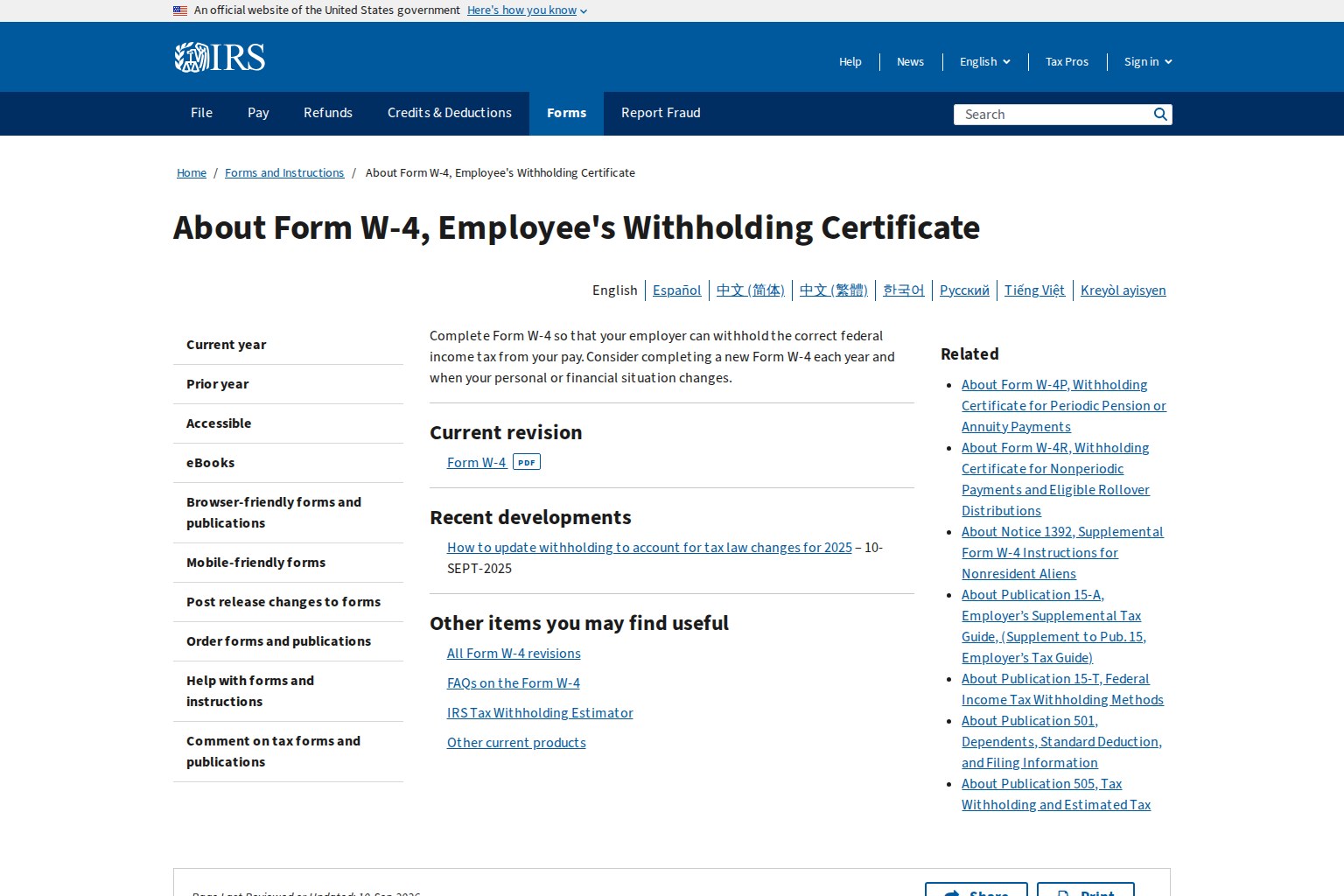Open Mobile-friendly forms sidebar item
The image size is (1344, 896).
click(288, 563)
